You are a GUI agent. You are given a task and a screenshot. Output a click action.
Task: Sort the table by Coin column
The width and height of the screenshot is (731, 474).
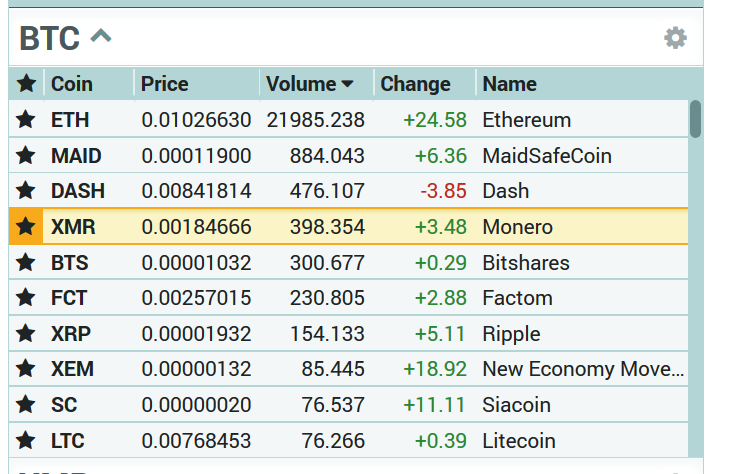(72, 84)
